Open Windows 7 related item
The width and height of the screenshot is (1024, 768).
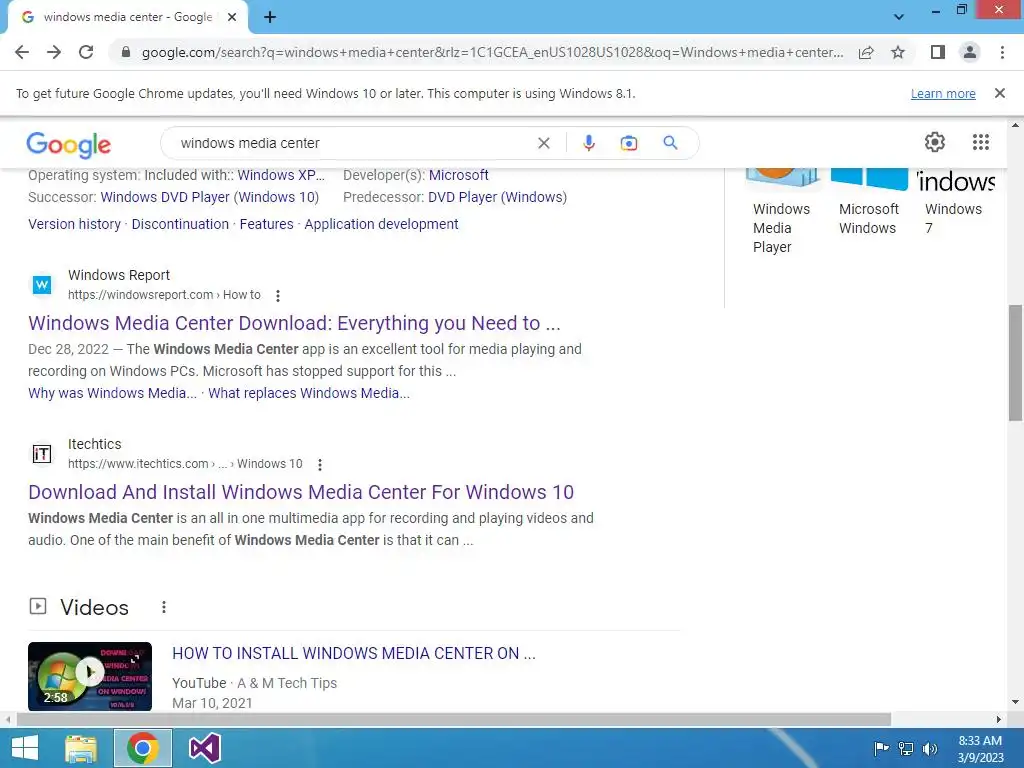tap(955, 204)
